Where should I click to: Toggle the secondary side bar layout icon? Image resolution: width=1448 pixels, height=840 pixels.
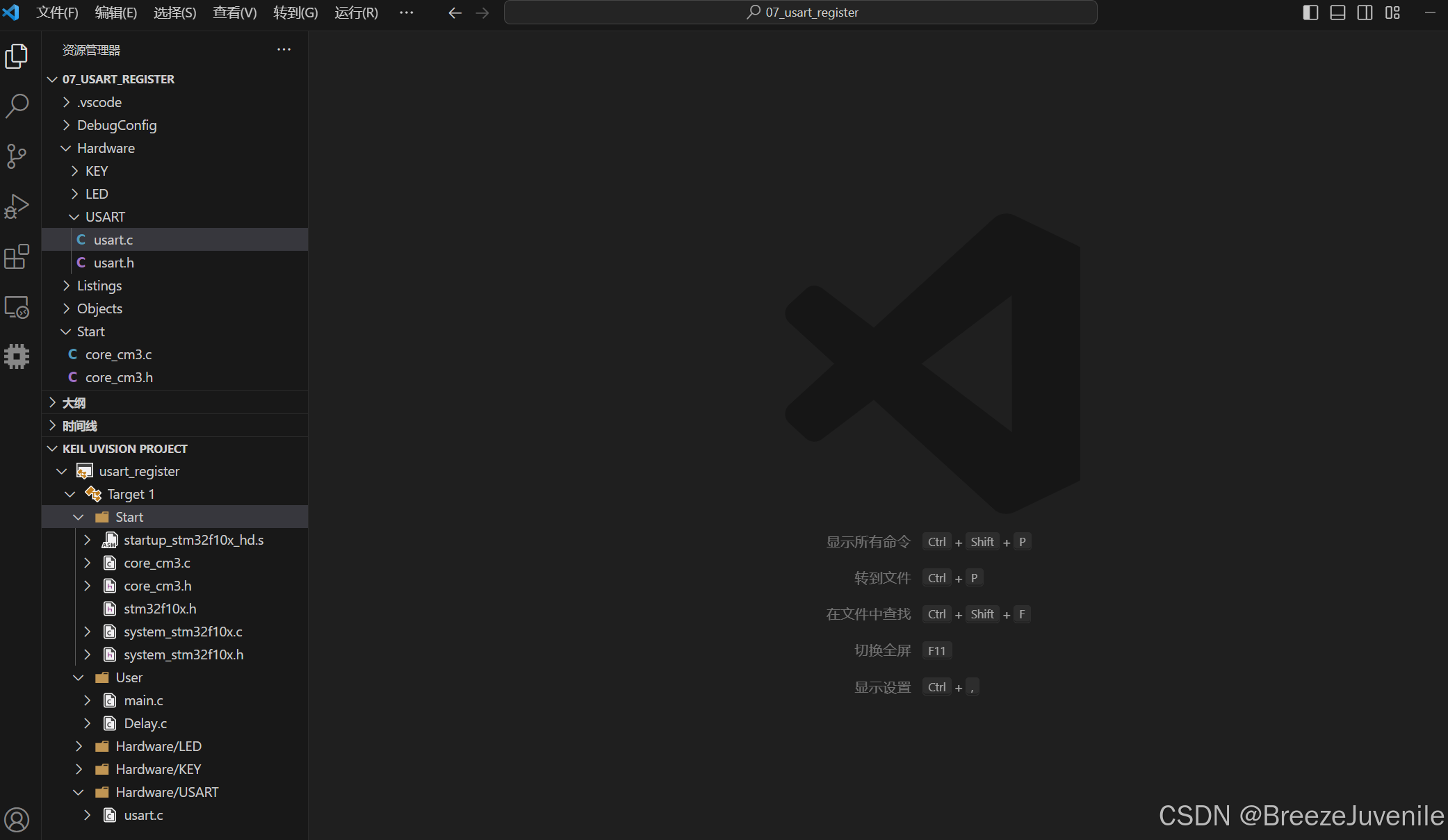coord(1365,13)
